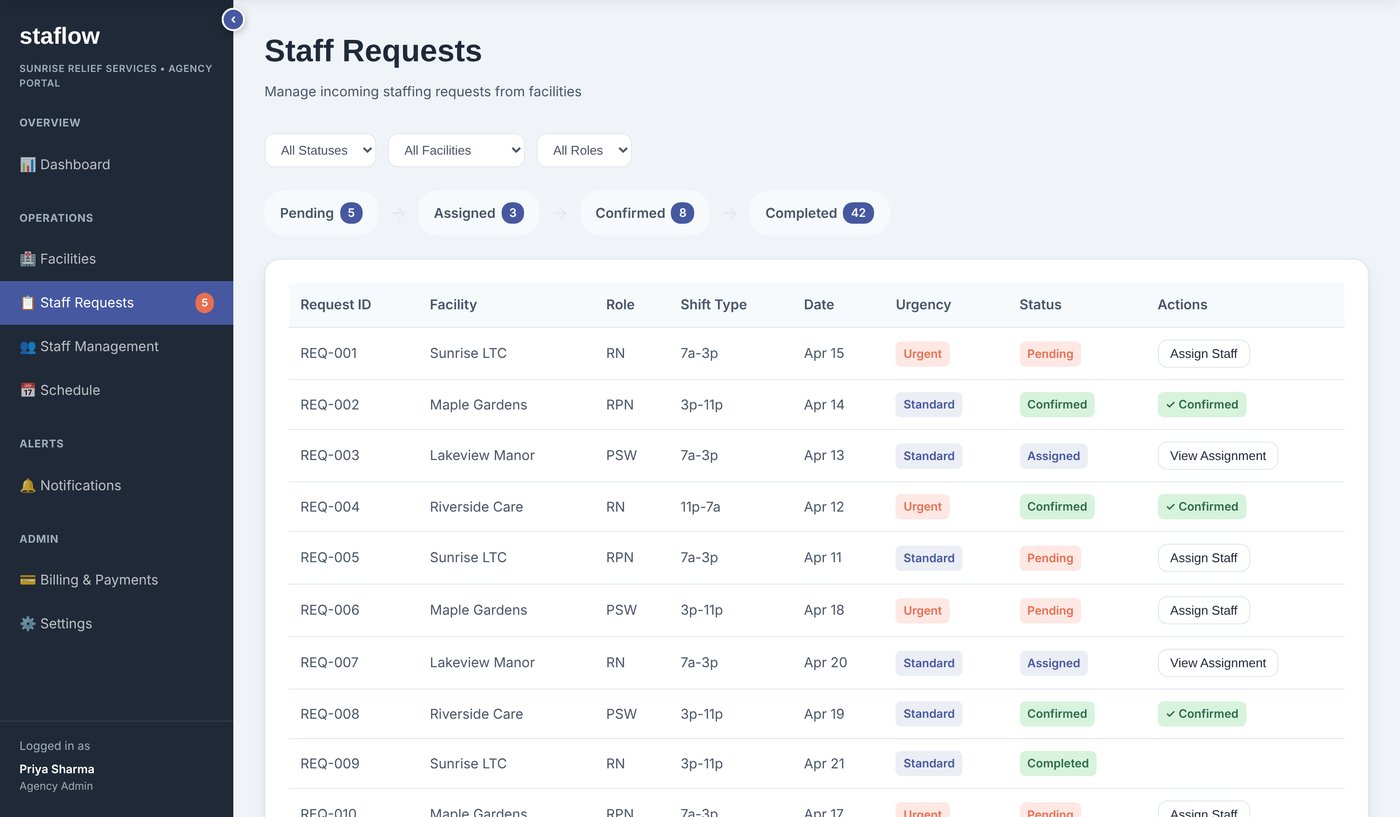
Task: Open the Schedule page
Action: (116, 390)
